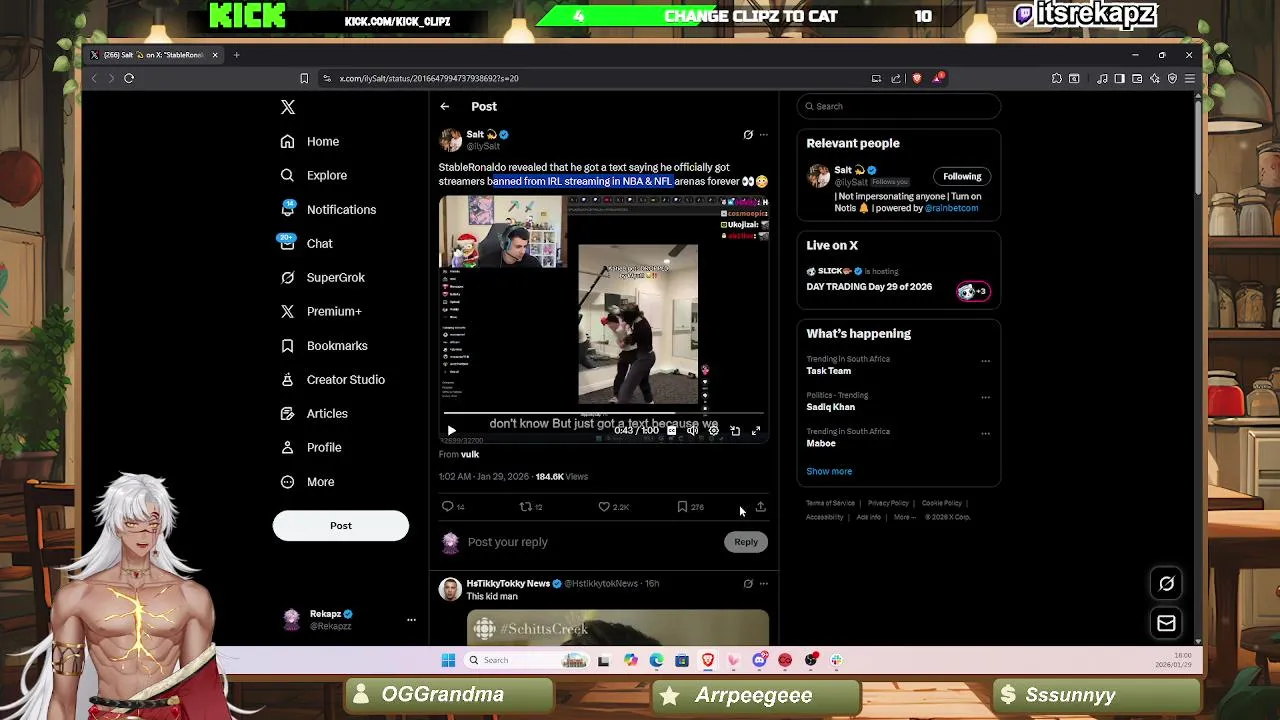Play the video in Salt's post

tap(451, 431)
